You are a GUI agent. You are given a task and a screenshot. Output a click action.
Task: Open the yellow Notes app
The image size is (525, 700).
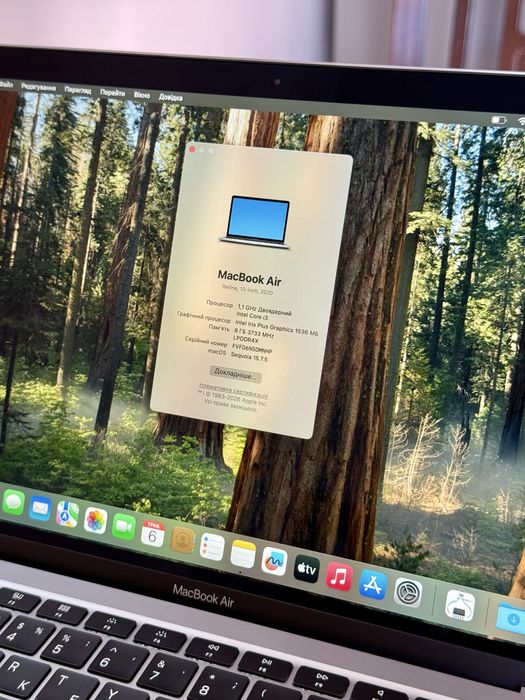click(x=243, y=554)
